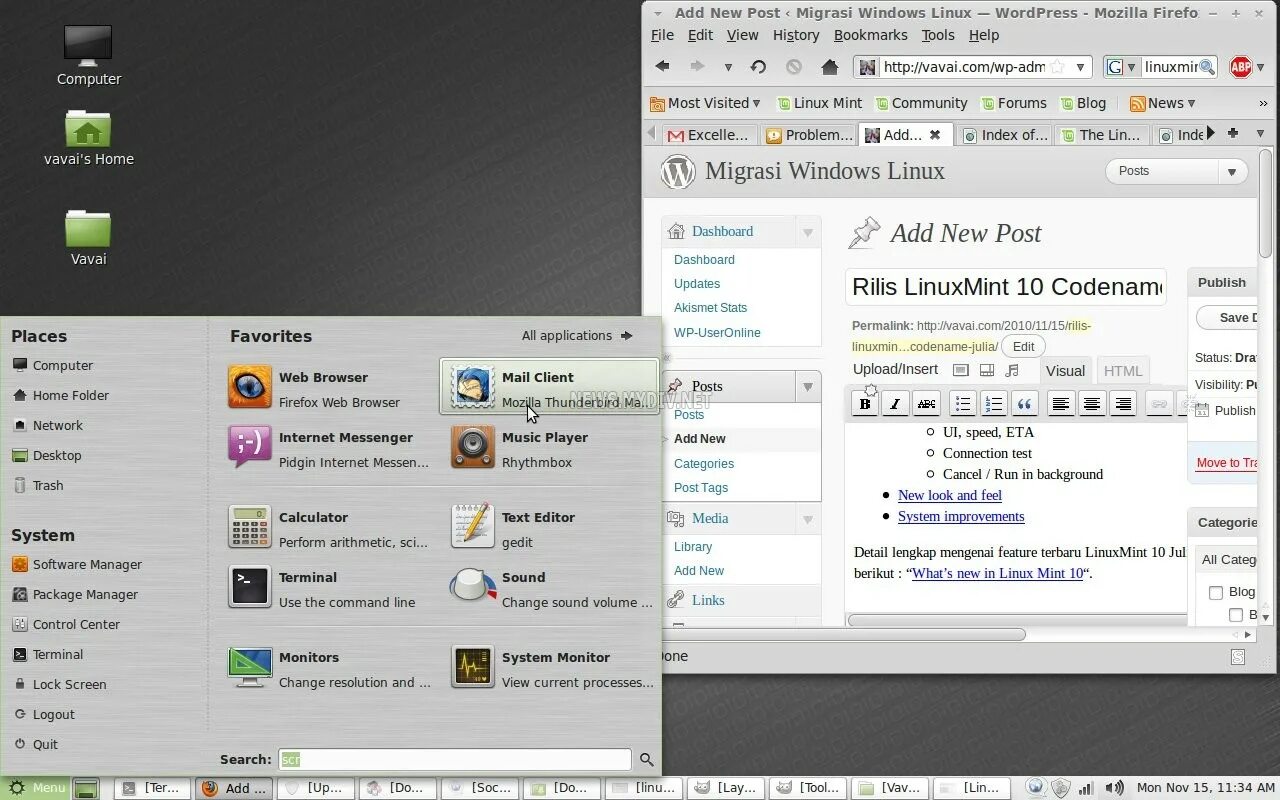
Task: Click the Computer desktop icon
Action: coord(88,55)
